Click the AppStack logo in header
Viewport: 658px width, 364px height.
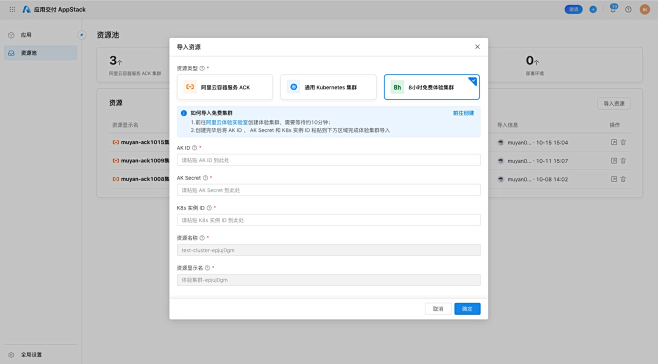coord(26,9)
